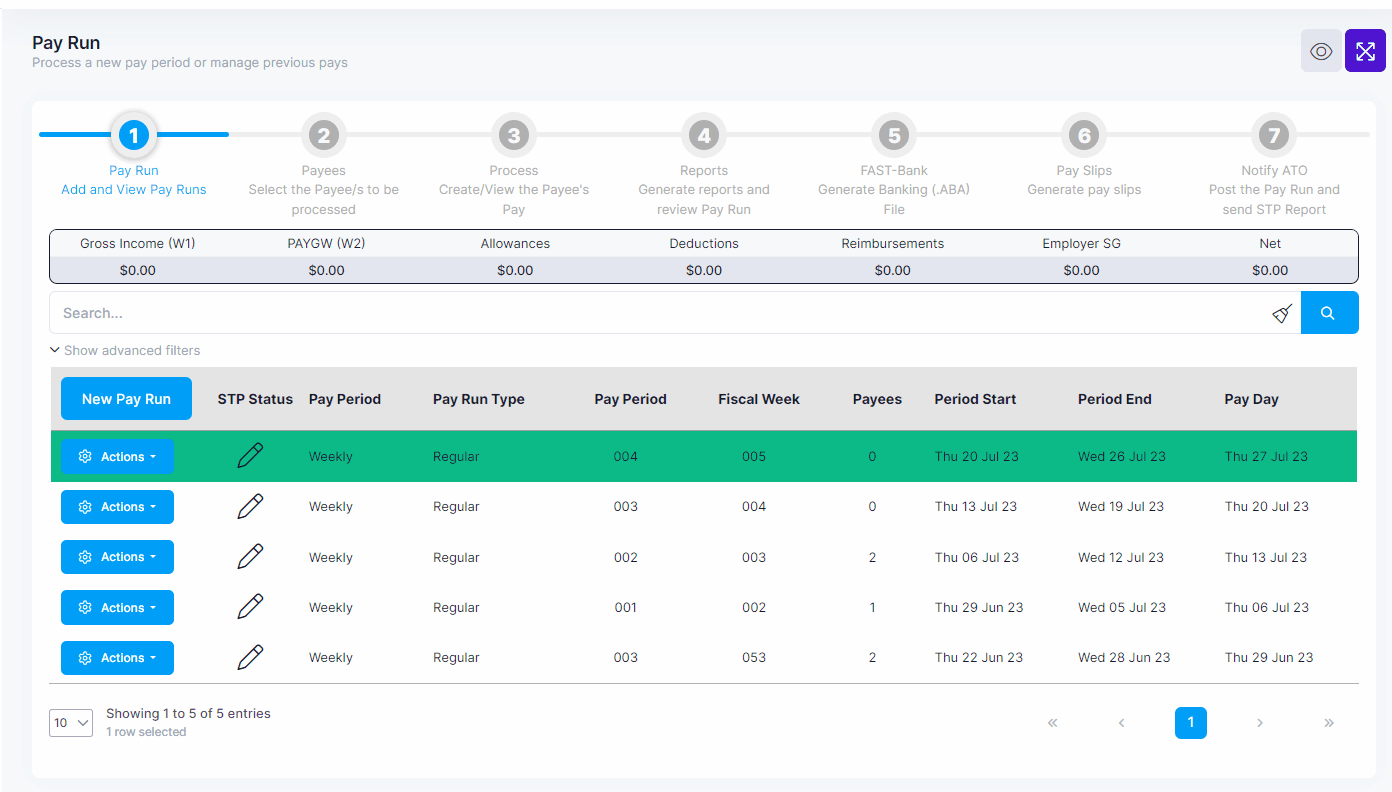
Task: Sort by Period Start column header
Action: tap(975, 399)
